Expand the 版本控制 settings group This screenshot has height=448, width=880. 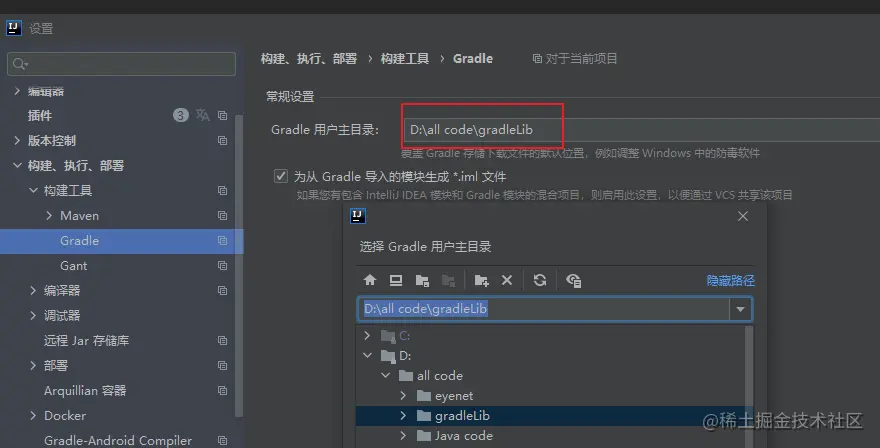click(17, 140)
